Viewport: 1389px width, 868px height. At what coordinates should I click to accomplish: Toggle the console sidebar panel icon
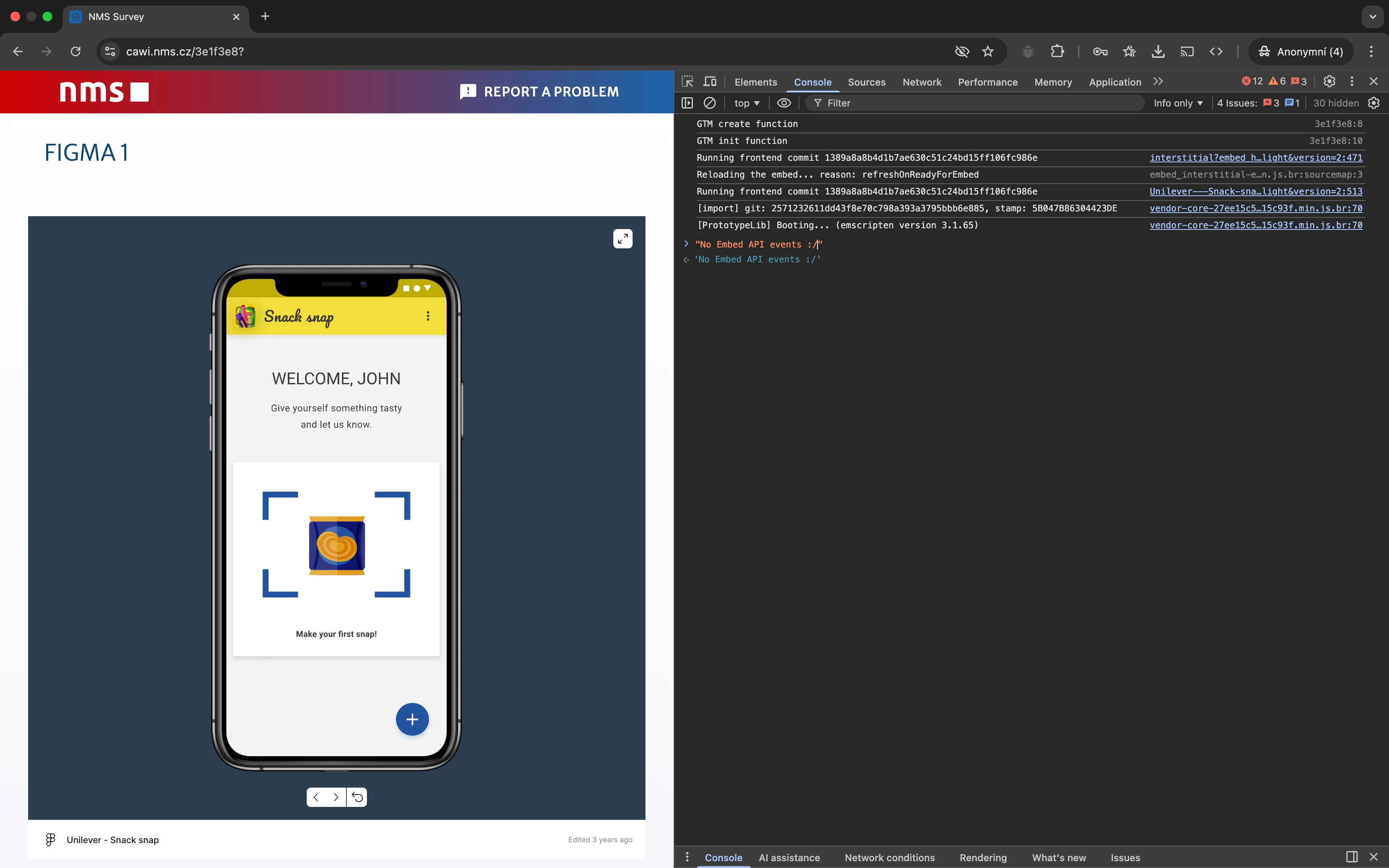(x=687, y=103)
